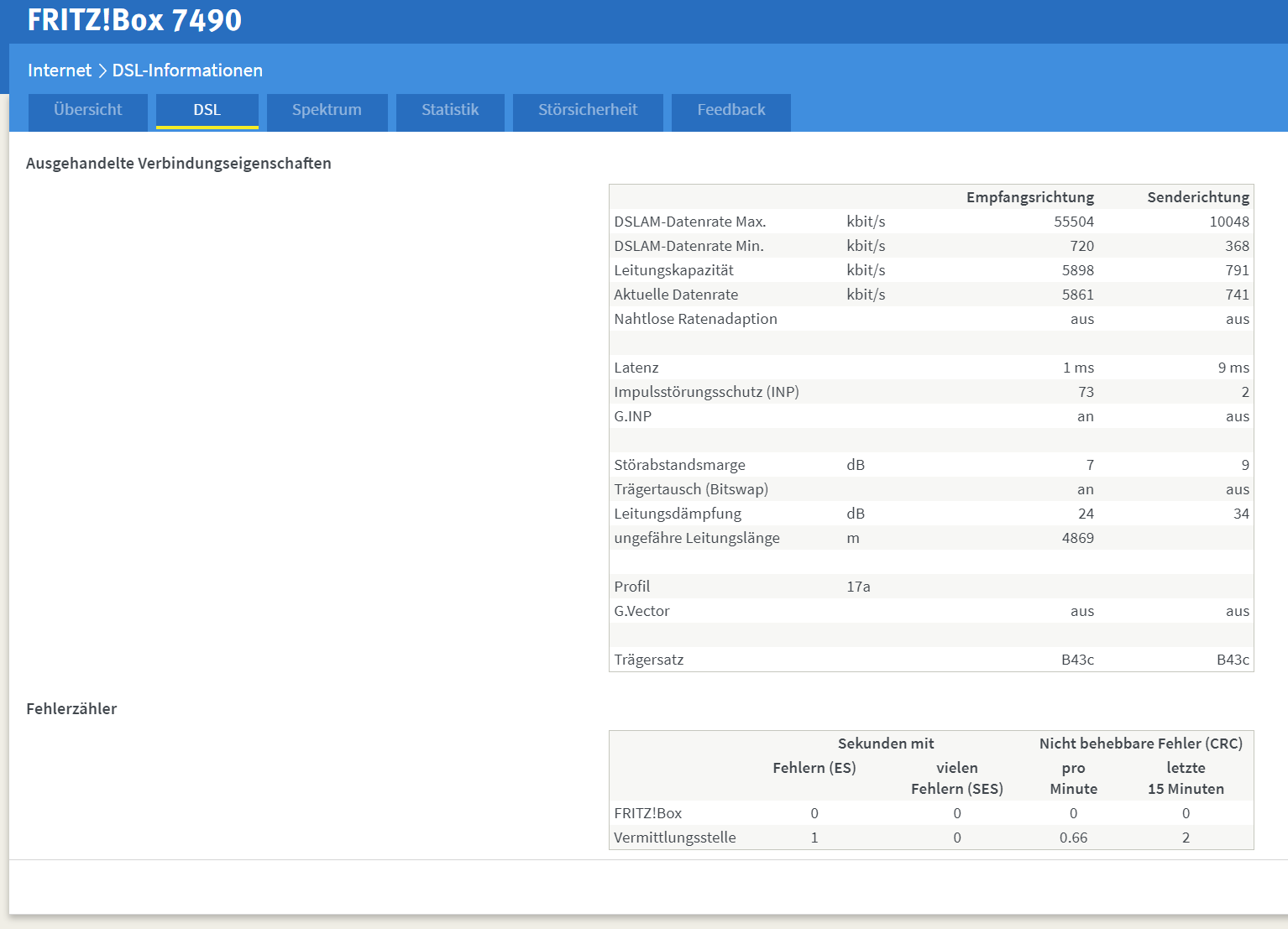Select the value 55504

1074,222
